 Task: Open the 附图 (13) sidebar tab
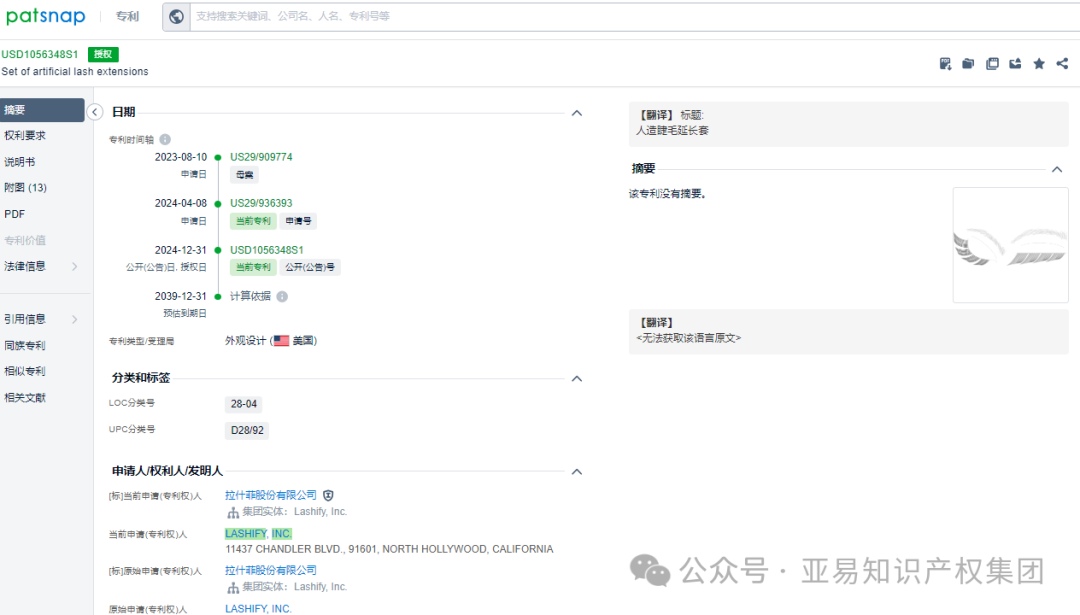point(25,187)
